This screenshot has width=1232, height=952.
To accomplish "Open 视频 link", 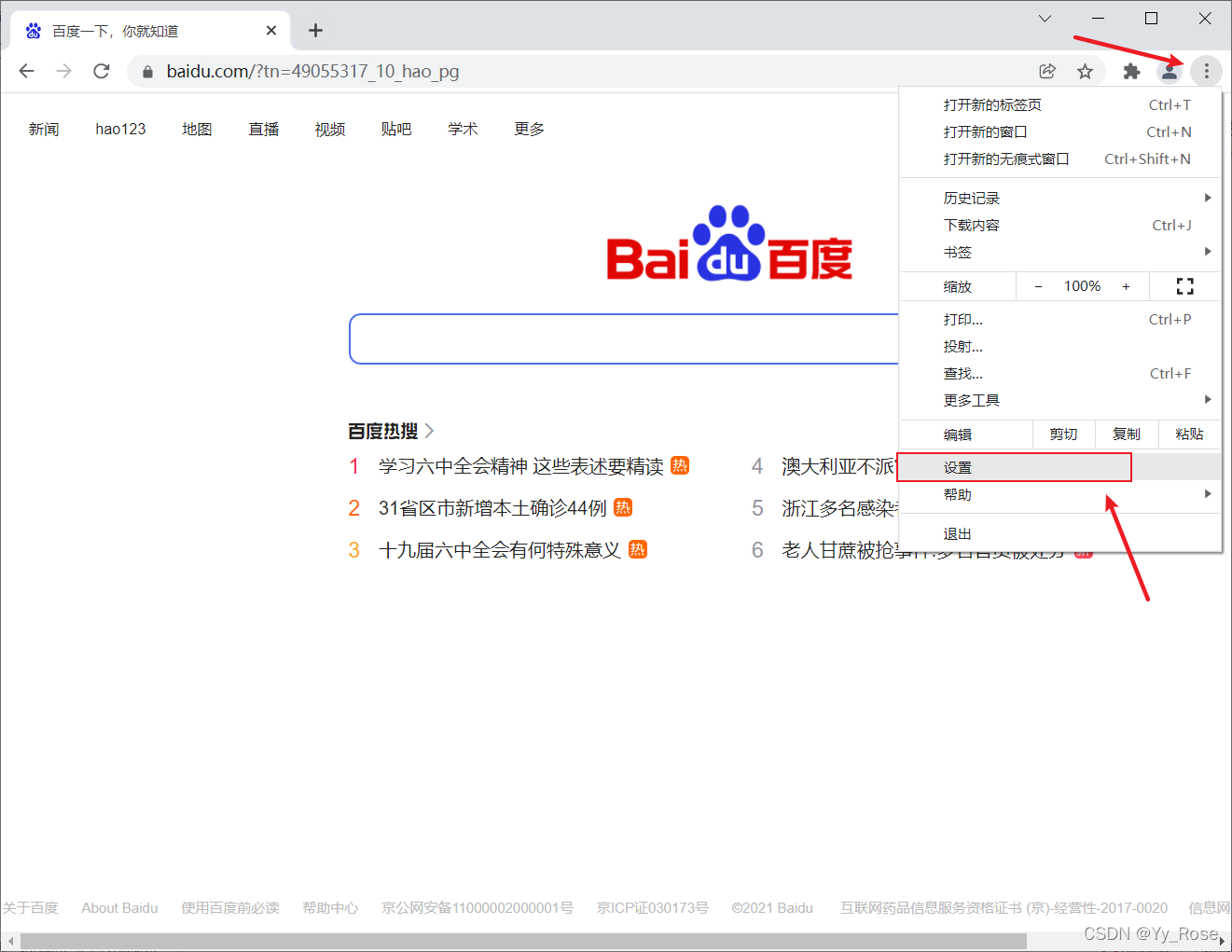I will pos(330,129).
